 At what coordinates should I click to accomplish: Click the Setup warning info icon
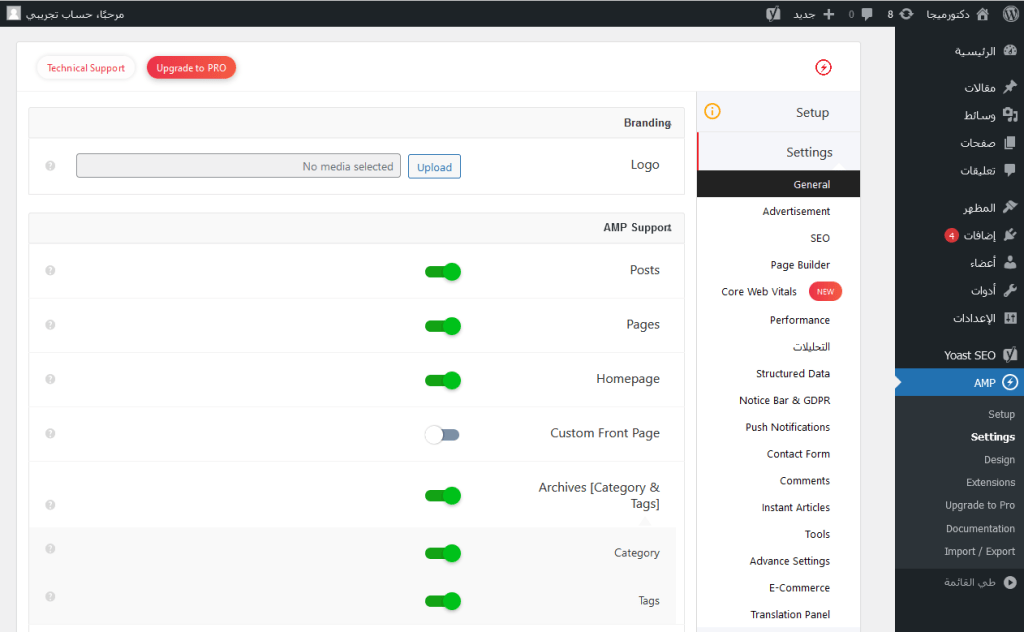point(712,112)
